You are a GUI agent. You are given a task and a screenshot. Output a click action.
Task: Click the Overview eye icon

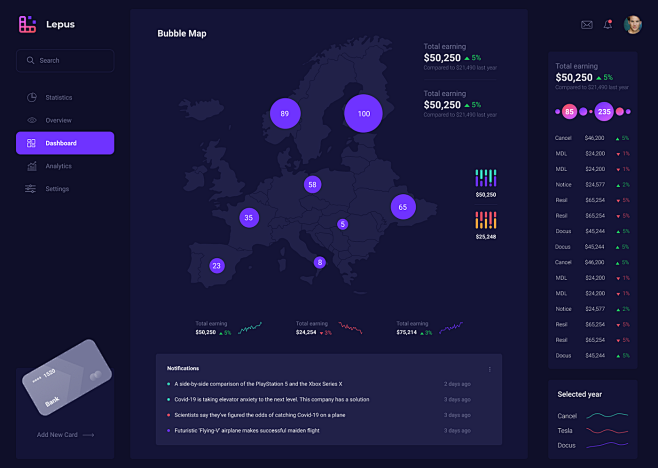point(32,120)
